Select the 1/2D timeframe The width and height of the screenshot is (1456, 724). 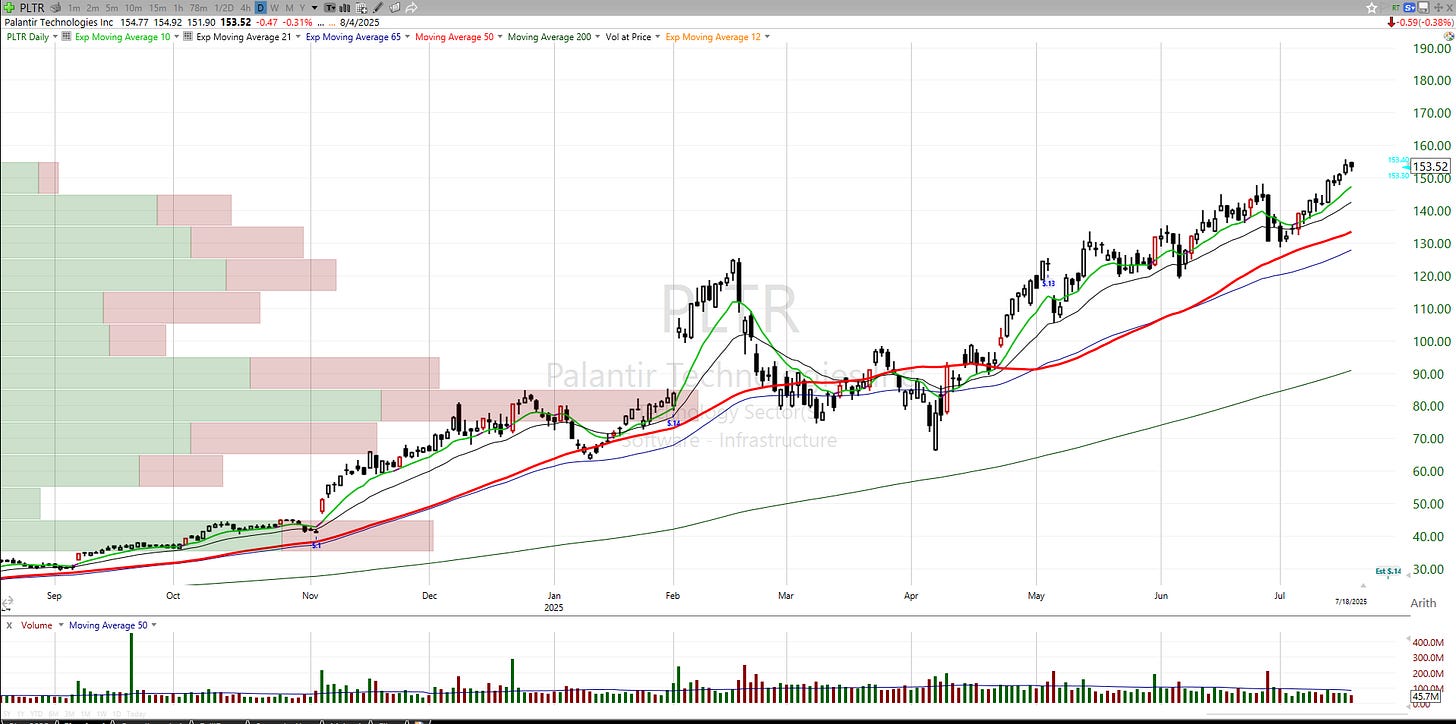(x=224, y=7)
